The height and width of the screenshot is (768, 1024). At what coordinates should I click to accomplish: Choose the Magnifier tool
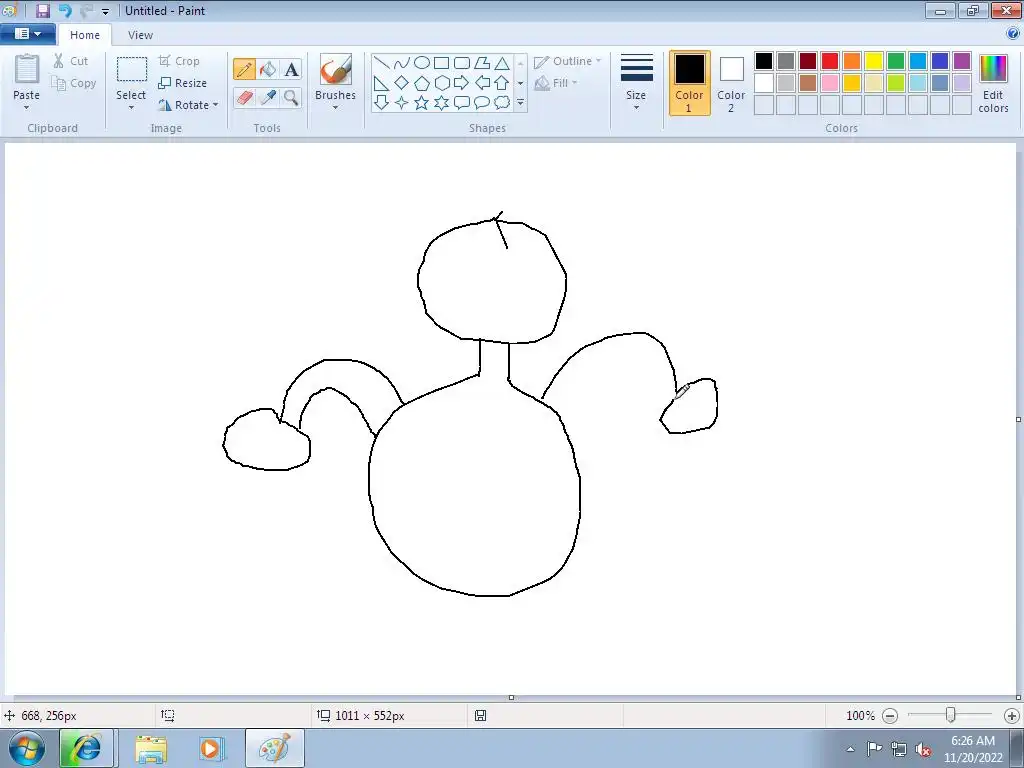click(x=291, y=97)
